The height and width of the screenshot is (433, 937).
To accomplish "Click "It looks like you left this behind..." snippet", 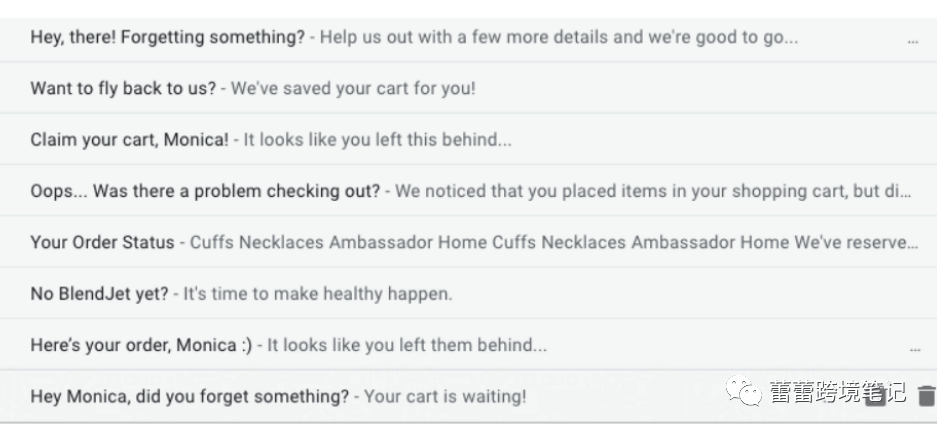I will point(378,140).
